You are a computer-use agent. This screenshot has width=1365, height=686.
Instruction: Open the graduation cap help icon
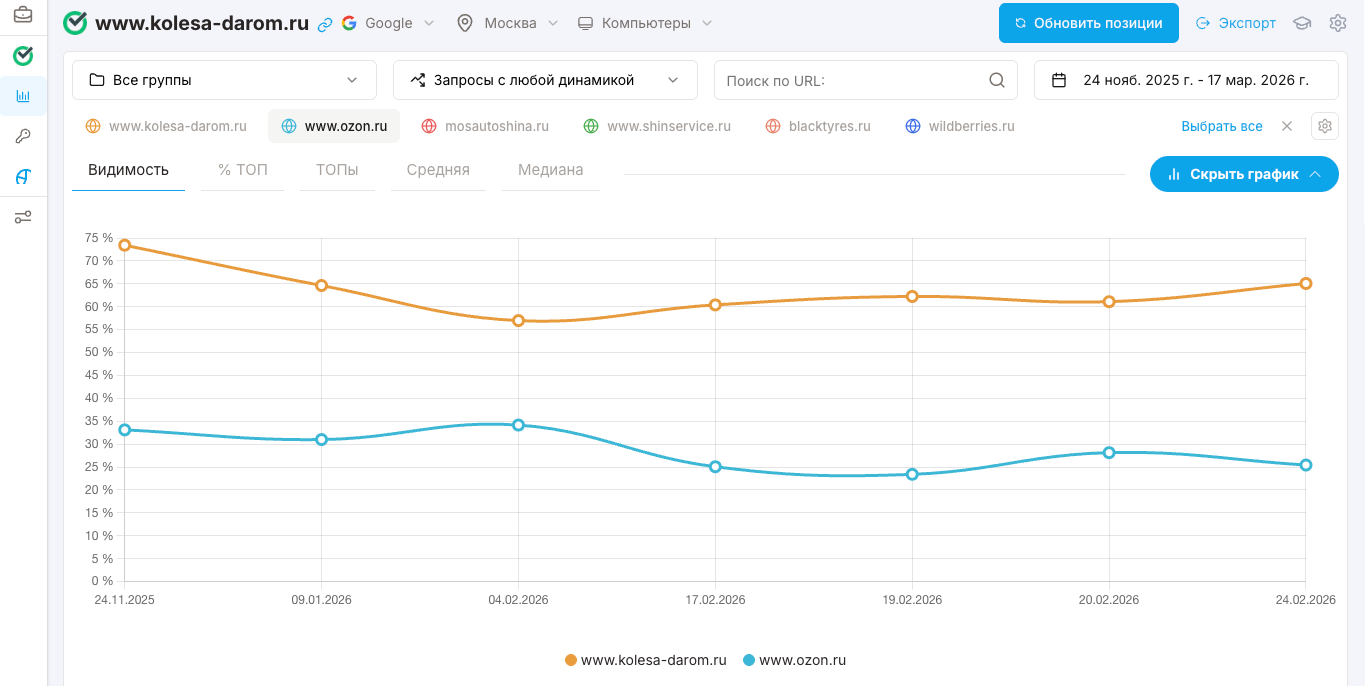pyautogui.click(x=1302, y=23)
